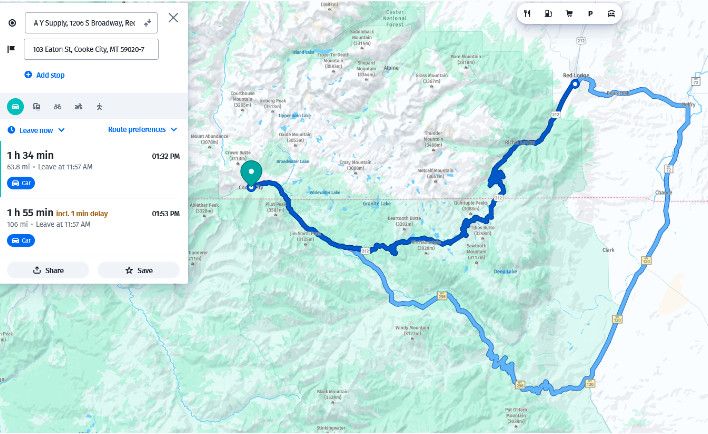Show shopping places with cart icon

point(569,14)
